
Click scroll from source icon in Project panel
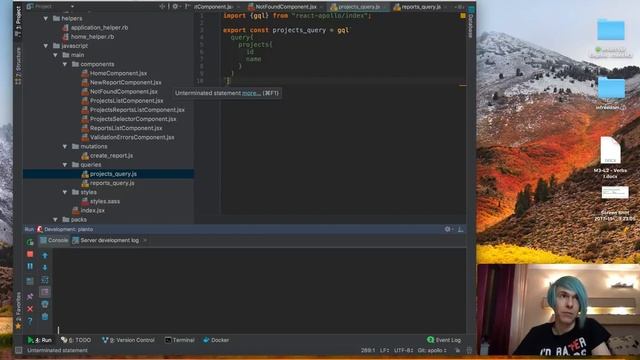pyautogui.click(x=162, y=6)
